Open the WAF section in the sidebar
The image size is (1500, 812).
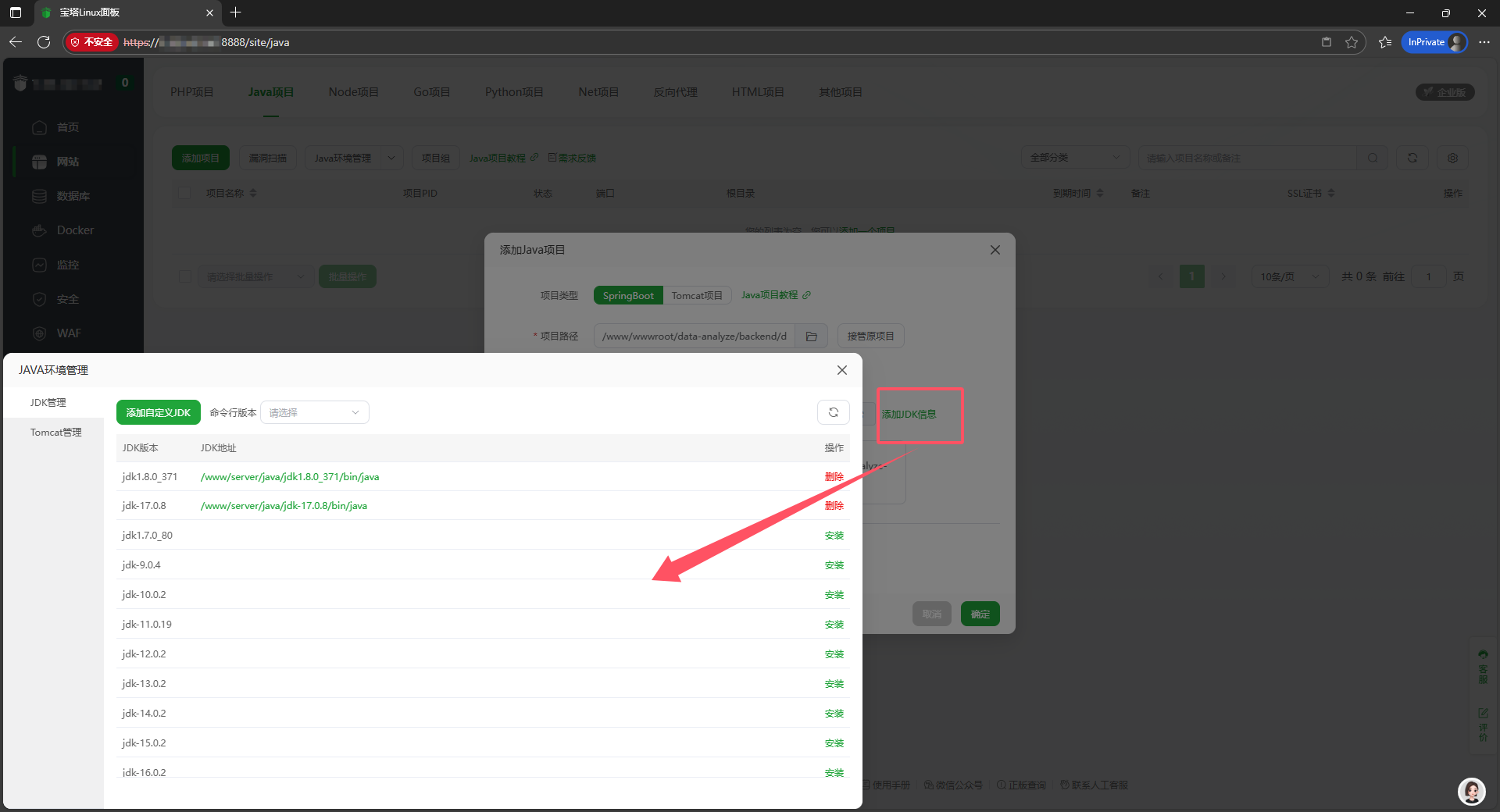point(69,333)
